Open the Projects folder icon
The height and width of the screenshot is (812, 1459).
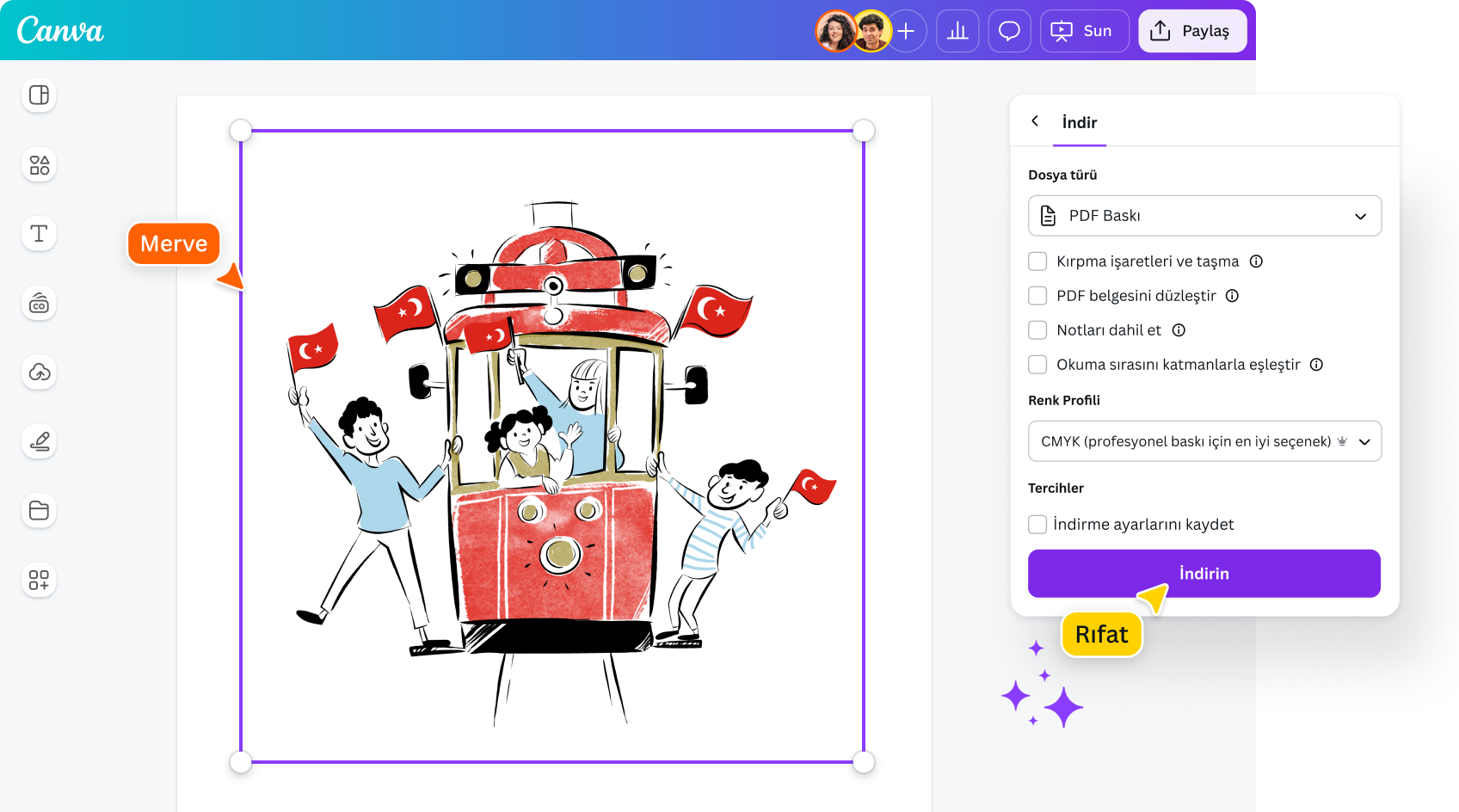tap(39, 511)
